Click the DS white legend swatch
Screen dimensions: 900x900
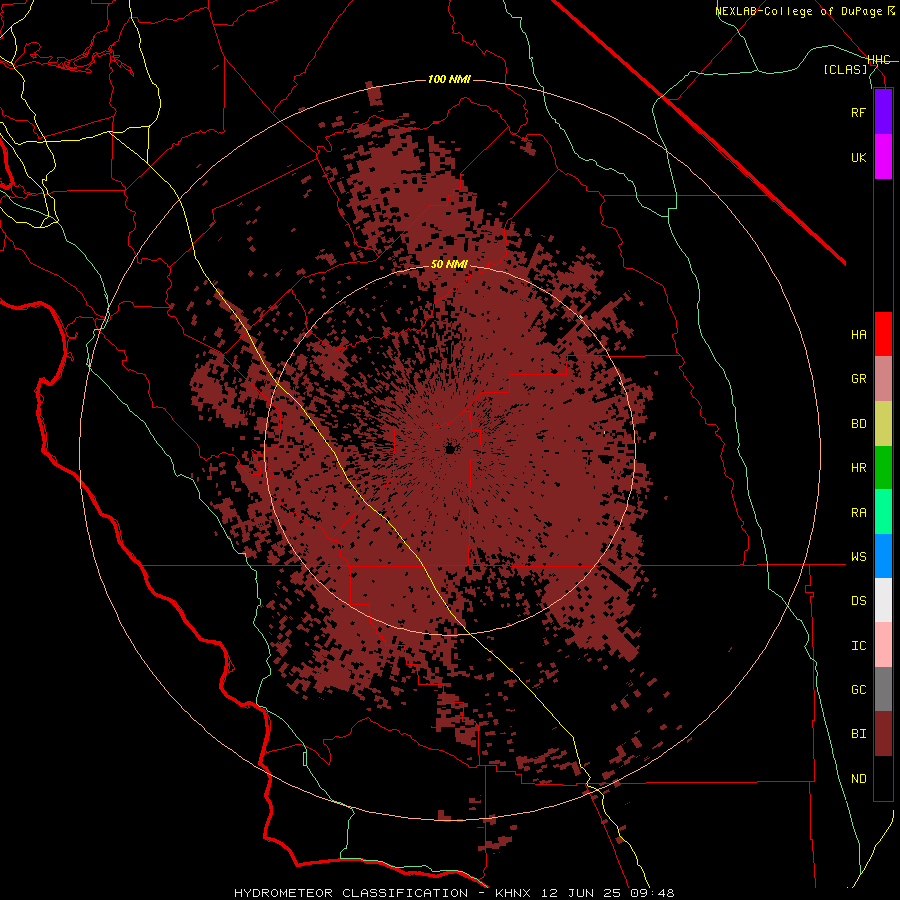click(883, 600)
